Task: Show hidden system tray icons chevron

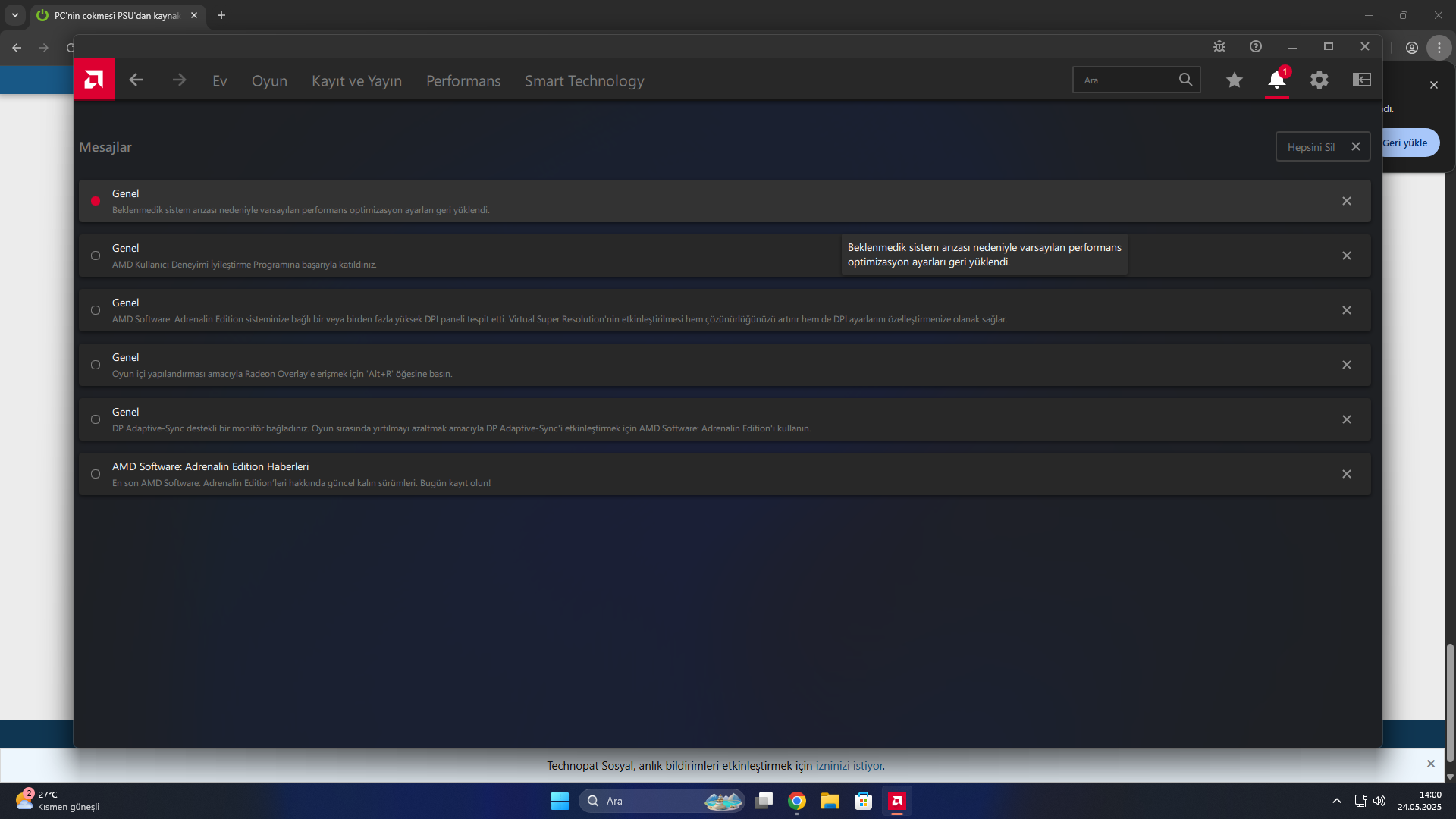Action: pyautogui.click(x=1337, y=801)
